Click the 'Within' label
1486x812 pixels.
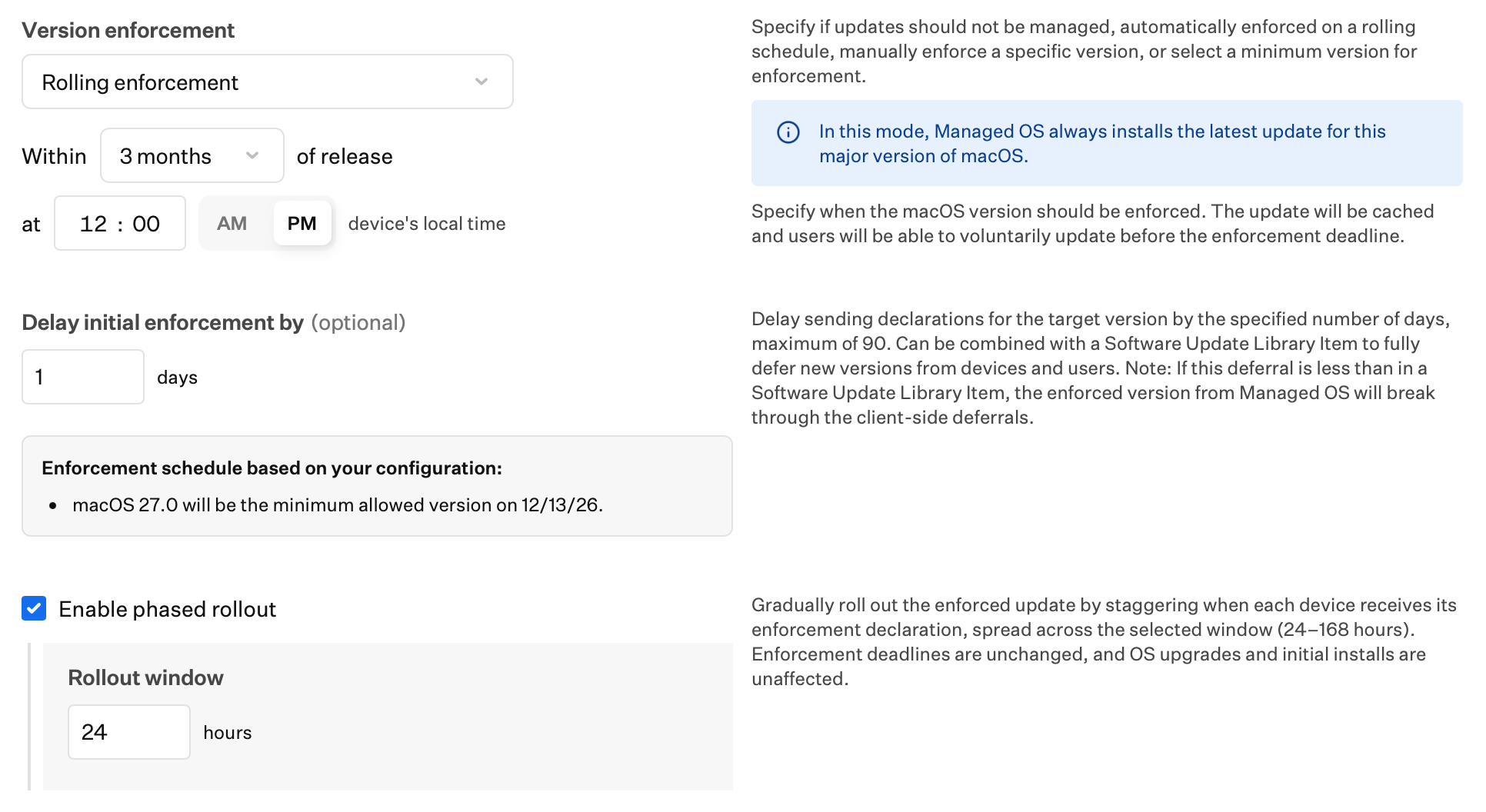pos(54,156)
